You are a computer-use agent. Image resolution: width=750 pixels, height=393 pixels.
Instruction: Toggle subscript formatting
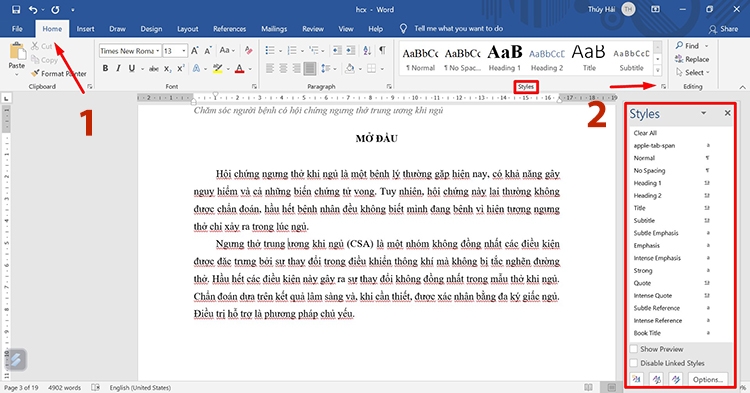(x=167, y=69)
